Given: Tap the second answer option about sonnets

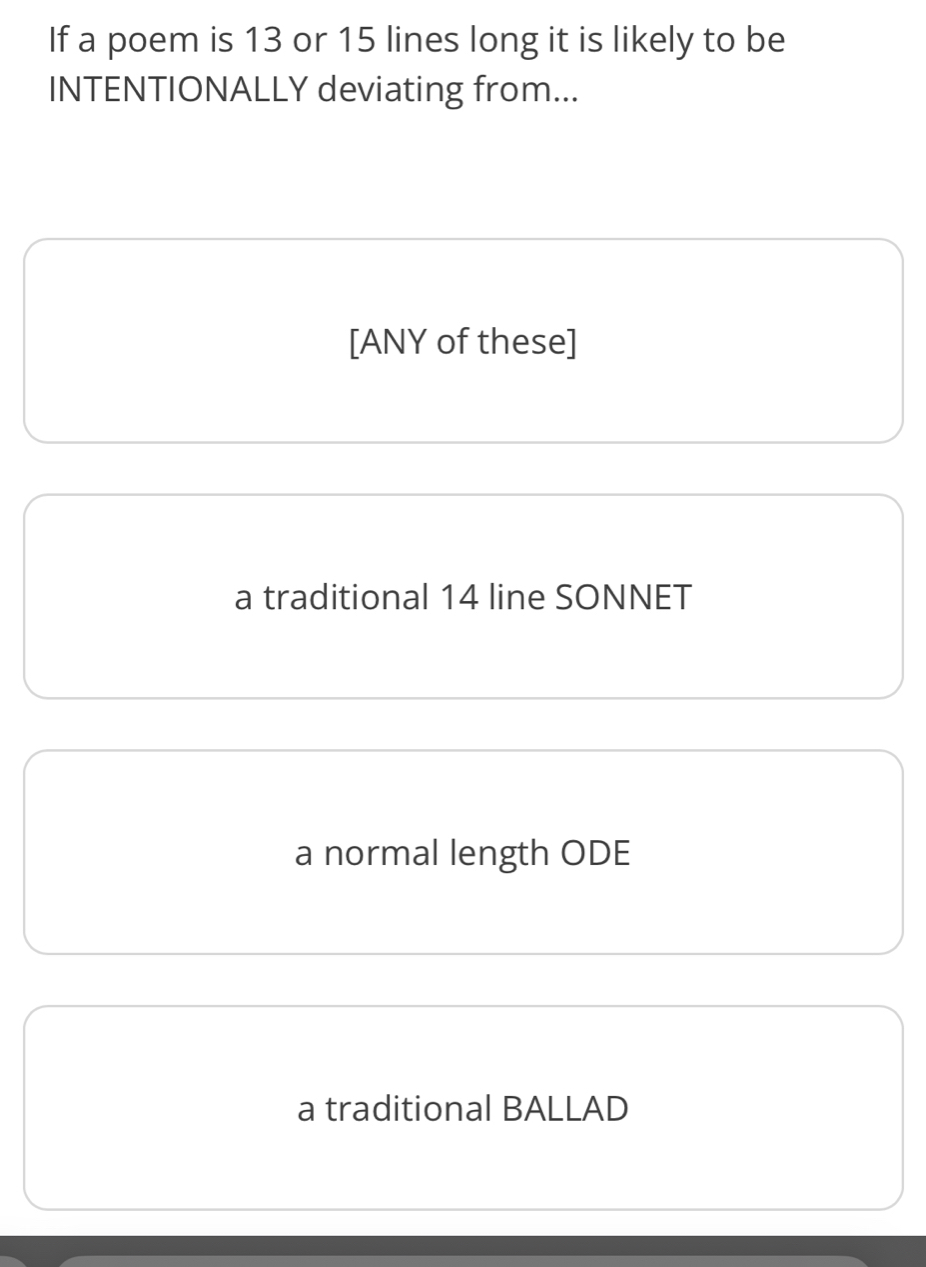Looking at the screenshot, I should [x=463, y=597].
